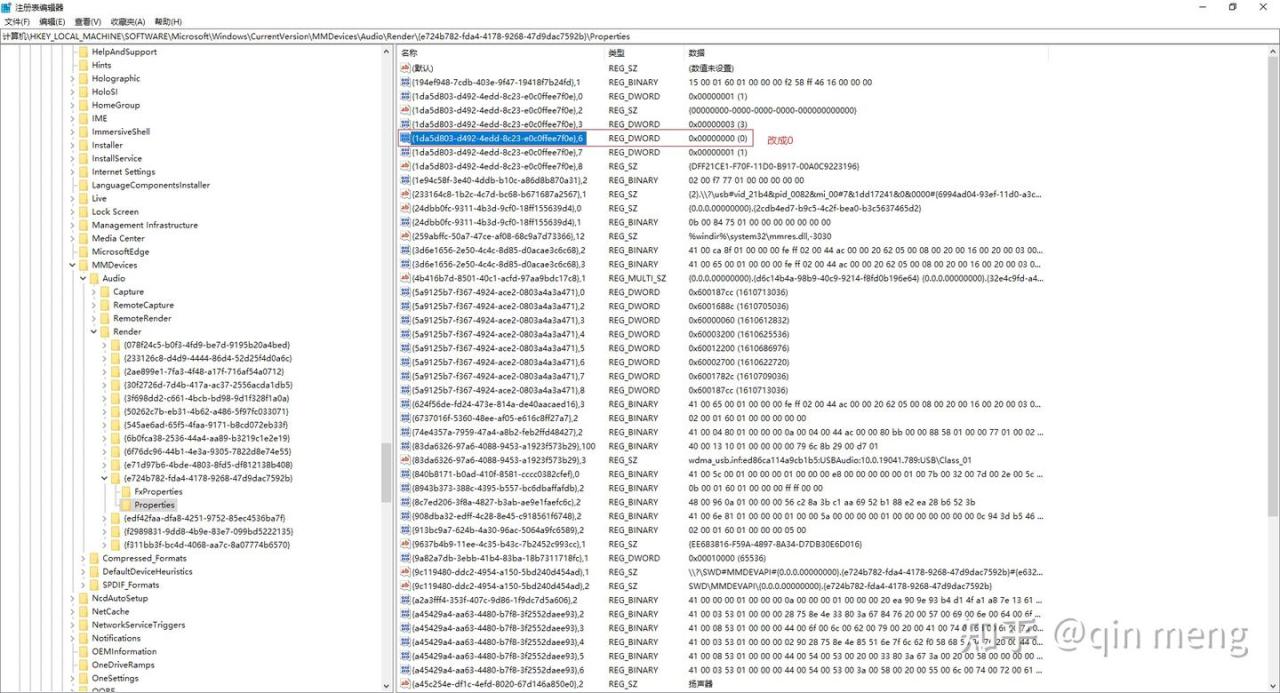This screenshot has width=1280, height=693.
Task: Click the Registry Editor icon in title bar
Action: [x=7, y=7]
